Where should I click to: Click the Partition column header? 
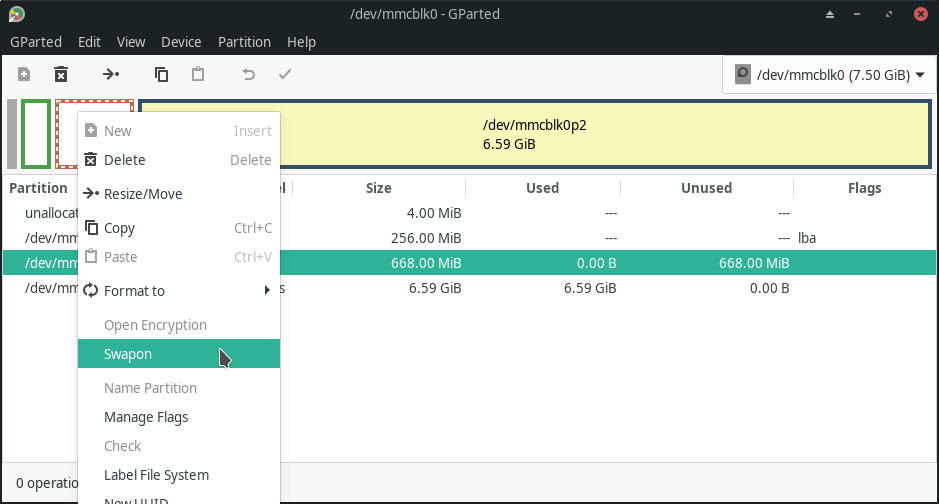click(38, 188)
